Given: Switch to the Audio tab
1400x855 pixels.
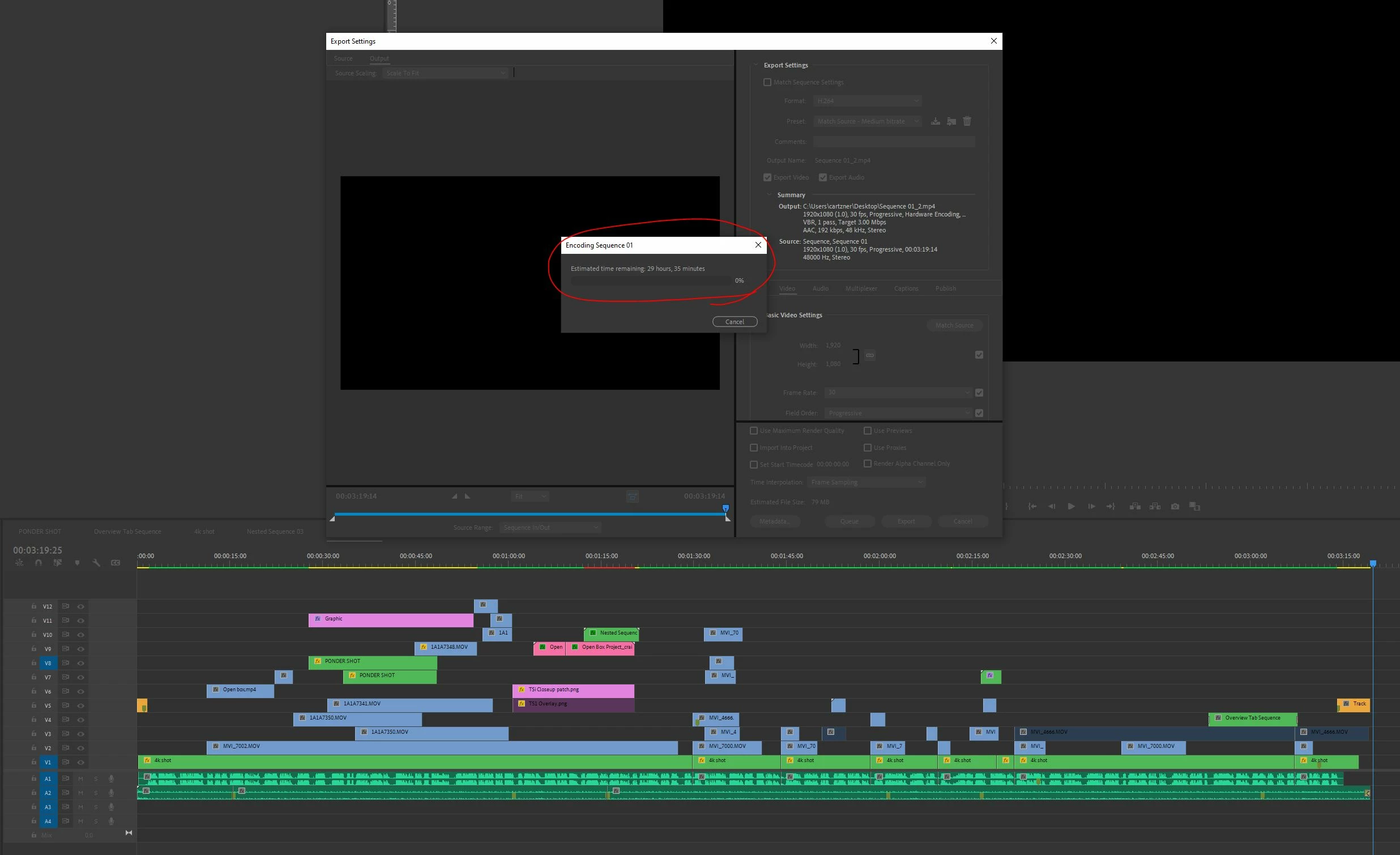Looking at the screenshot, I should tap(820, 289).
